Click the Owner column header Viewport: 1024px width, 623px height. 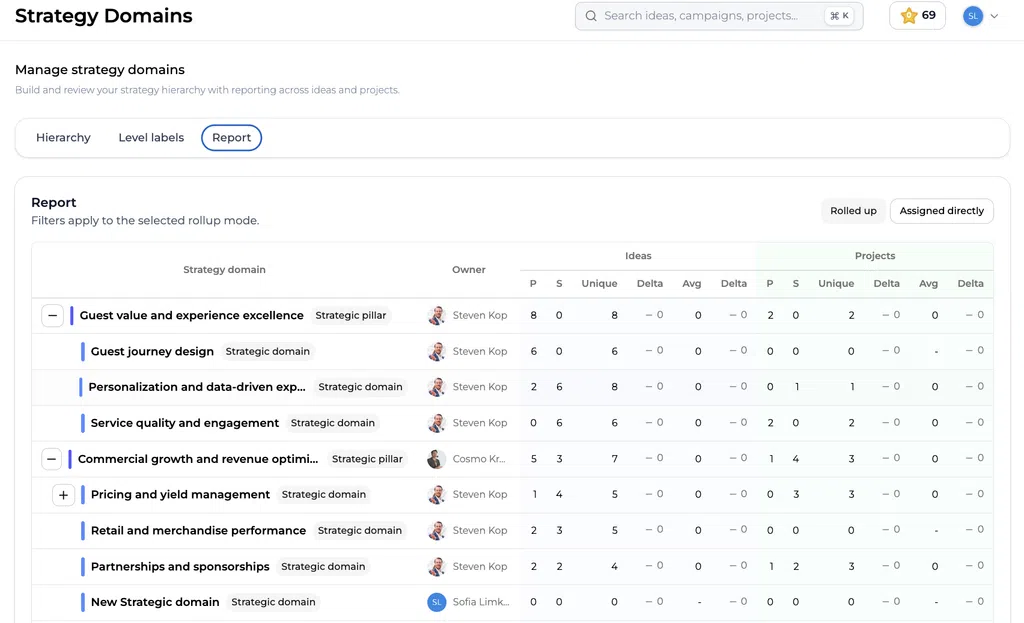tap(468, 270)
